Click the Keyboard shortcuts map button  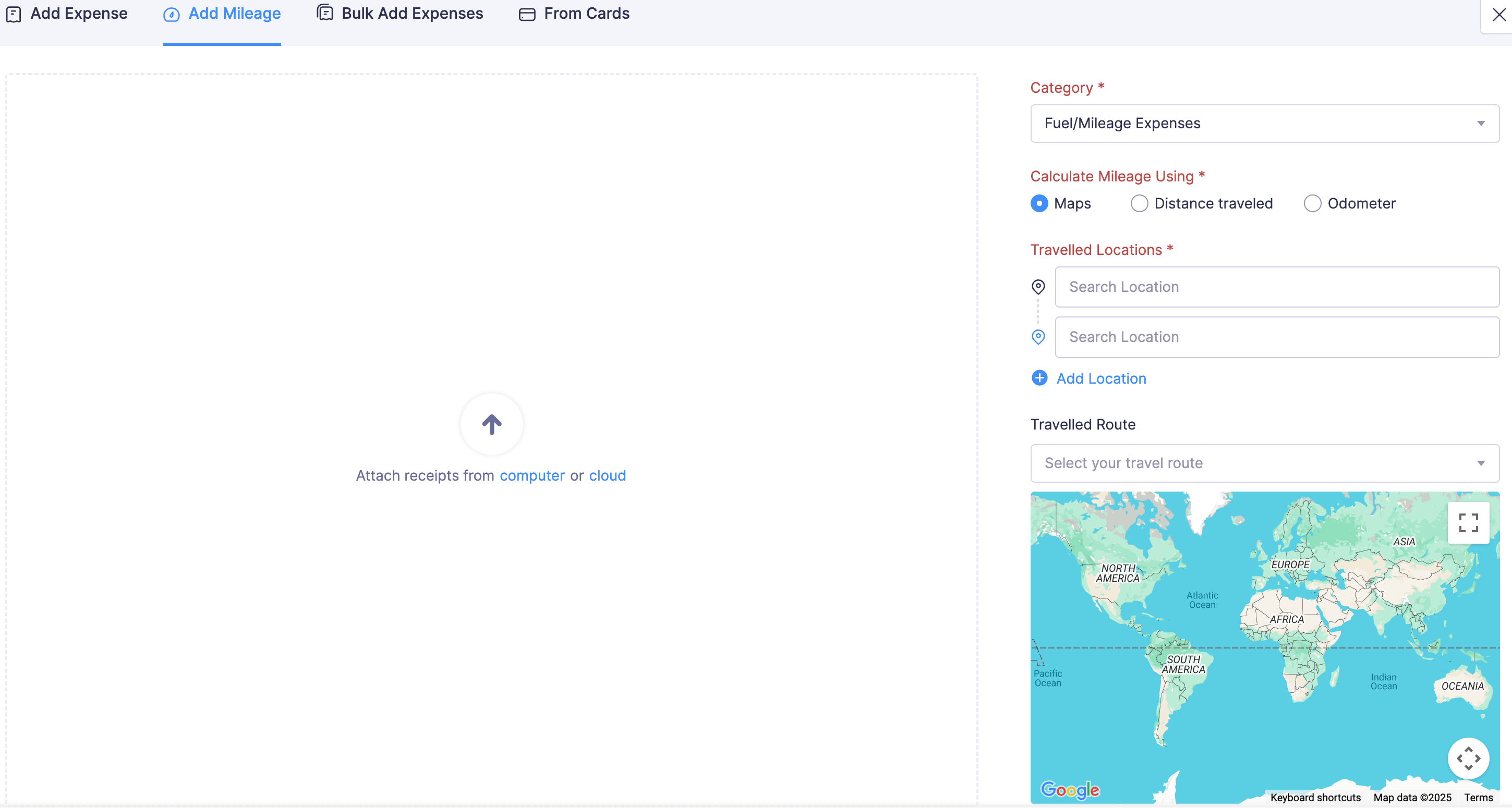point(1315,797)
